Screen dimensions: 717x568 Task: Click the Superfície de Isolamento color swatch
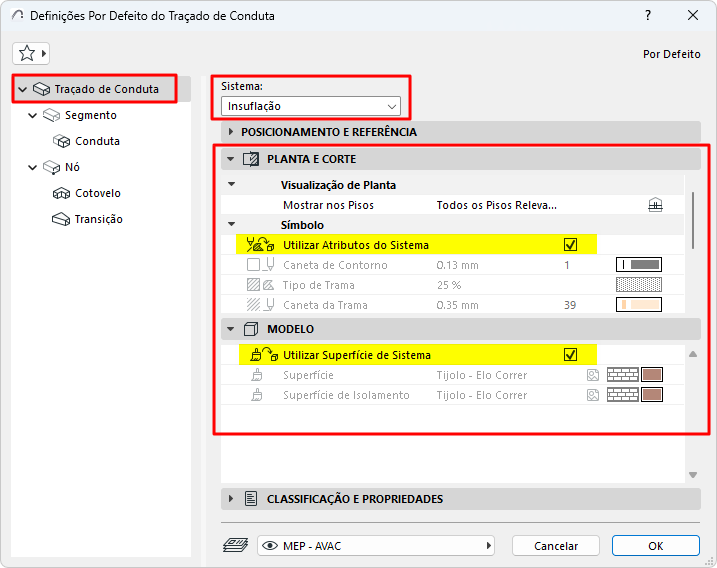tap(652, 395)
